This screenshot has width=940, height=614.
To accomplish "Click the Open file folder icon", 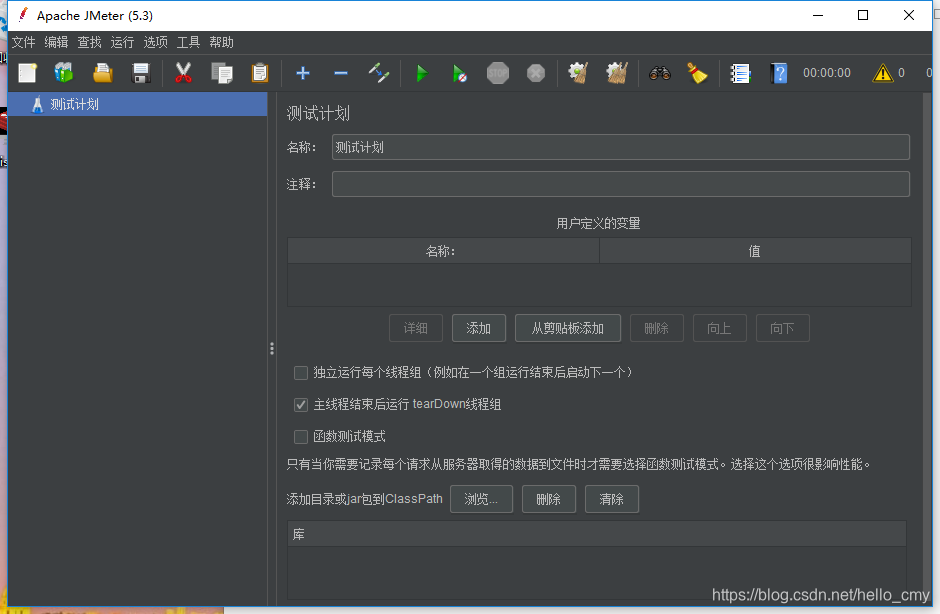I will (x=103, y=73).
